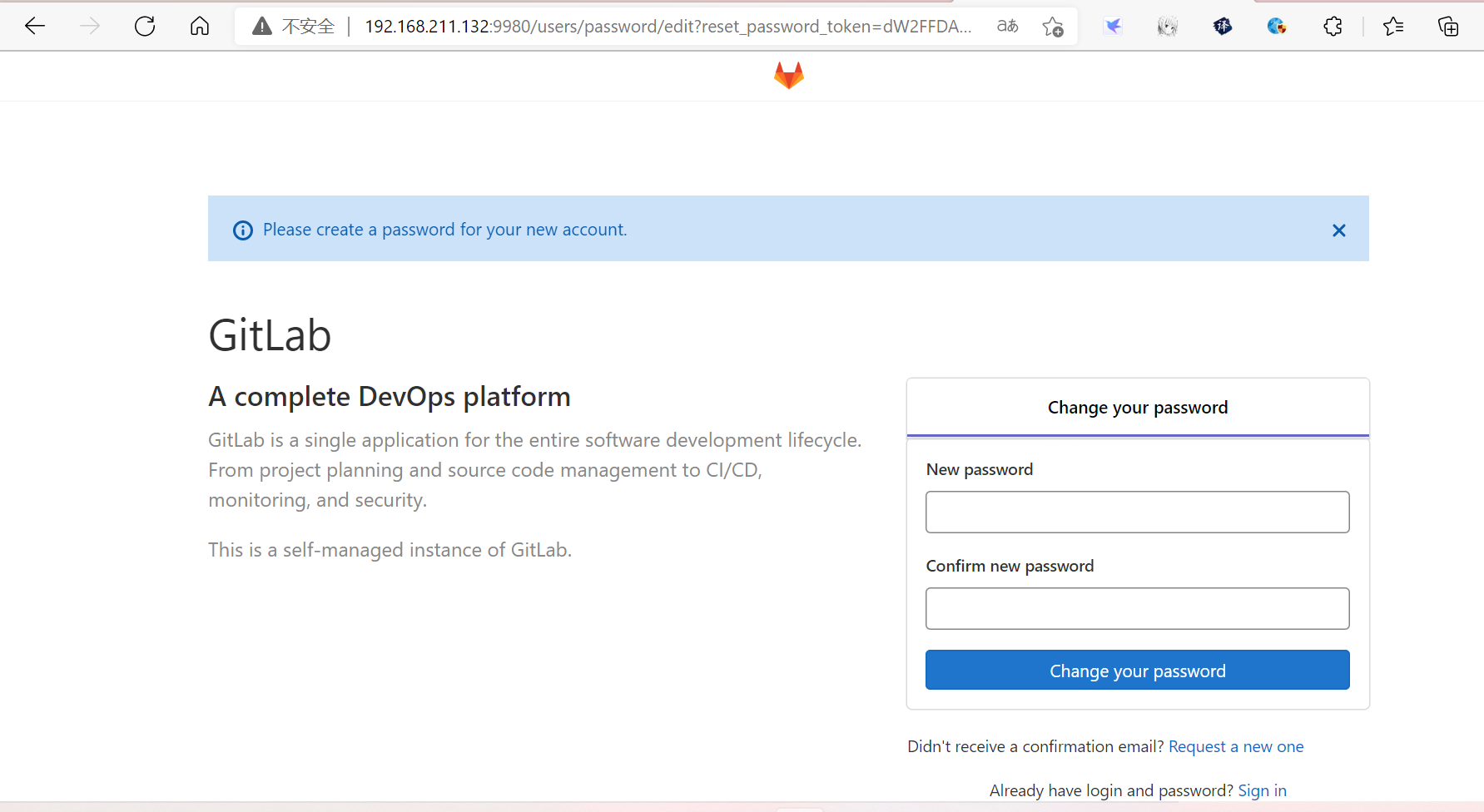
Task: Click the dark blue hexagon extension icon
Action: coord(1223,27)
